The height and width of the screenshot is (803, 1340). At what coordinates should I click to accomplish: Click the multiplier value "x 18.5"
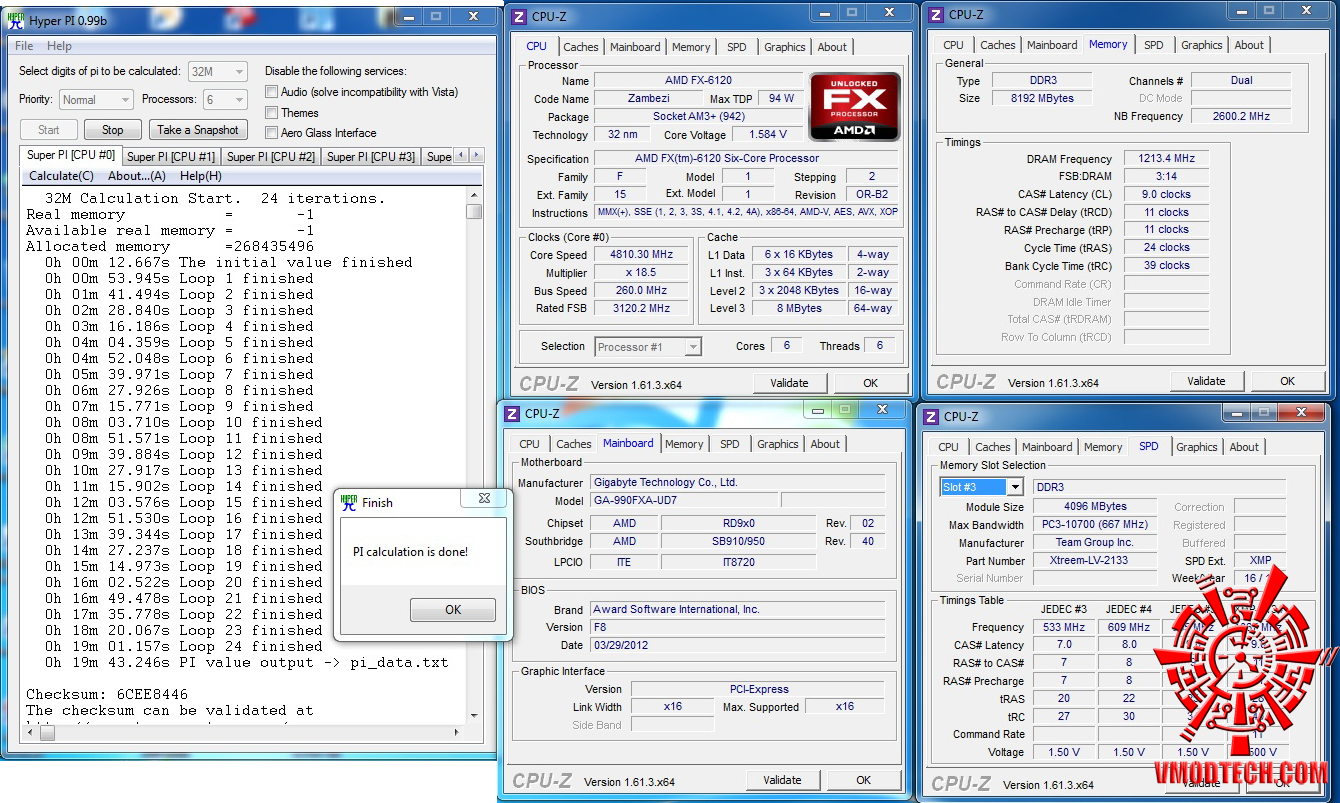point(642,273)
